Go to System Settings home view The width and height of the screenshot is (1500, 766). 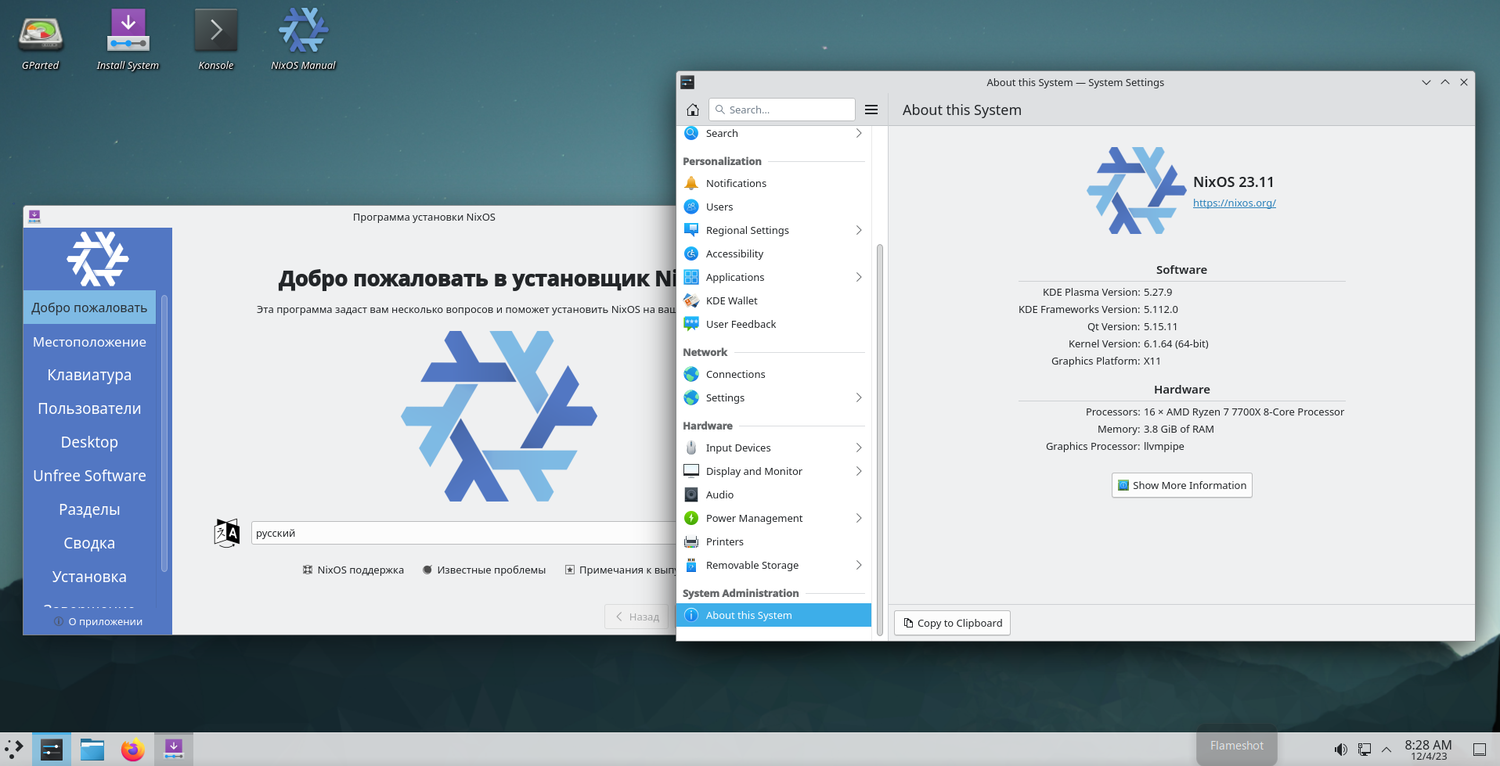[x=692, y=110]
